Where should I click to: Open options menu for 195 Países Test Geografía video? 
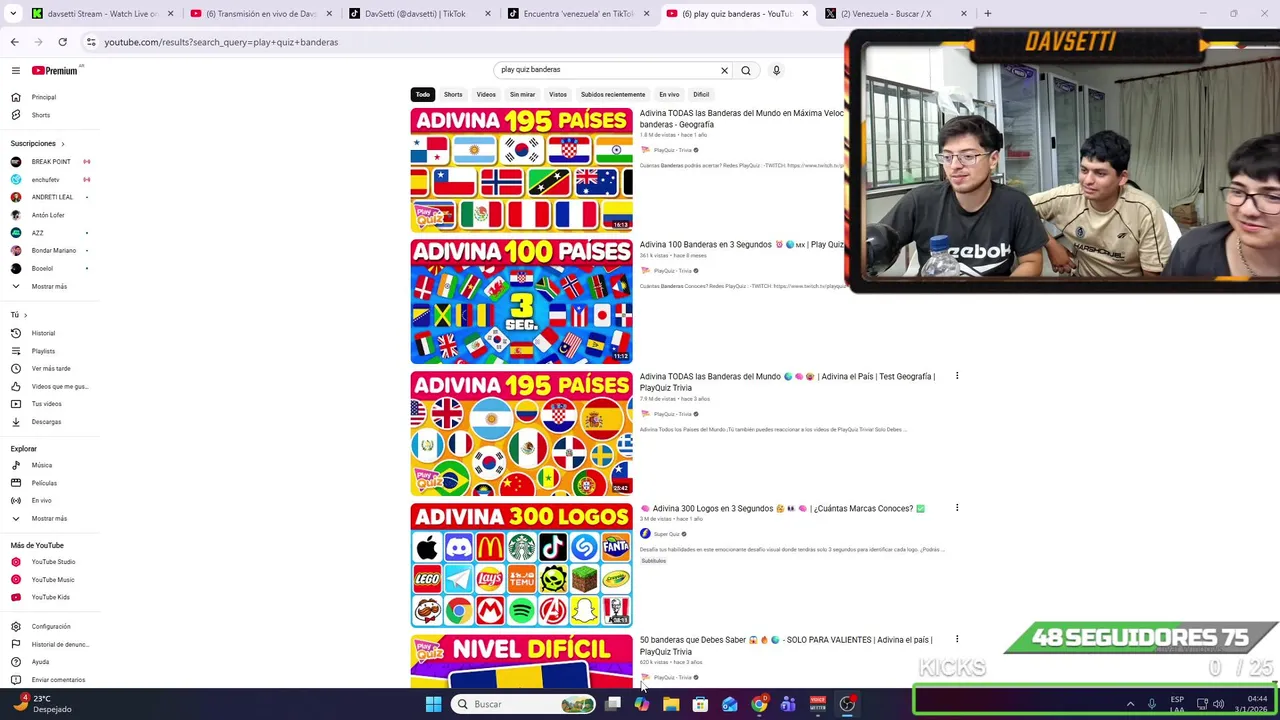[957, 376]
